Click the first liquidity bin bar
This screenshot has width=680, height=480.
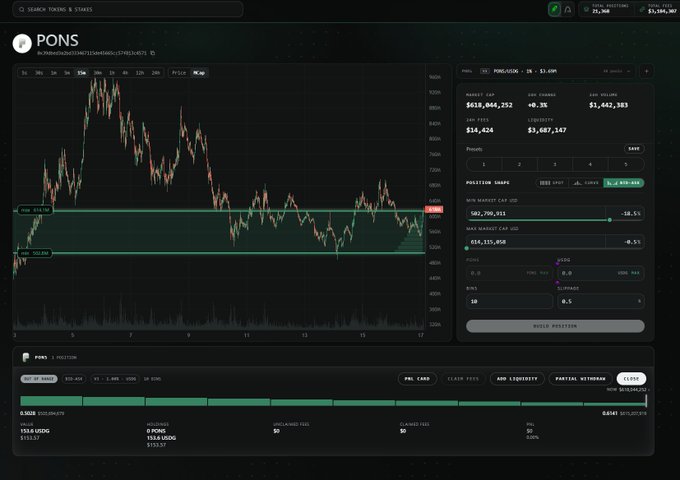coord(51,401)
